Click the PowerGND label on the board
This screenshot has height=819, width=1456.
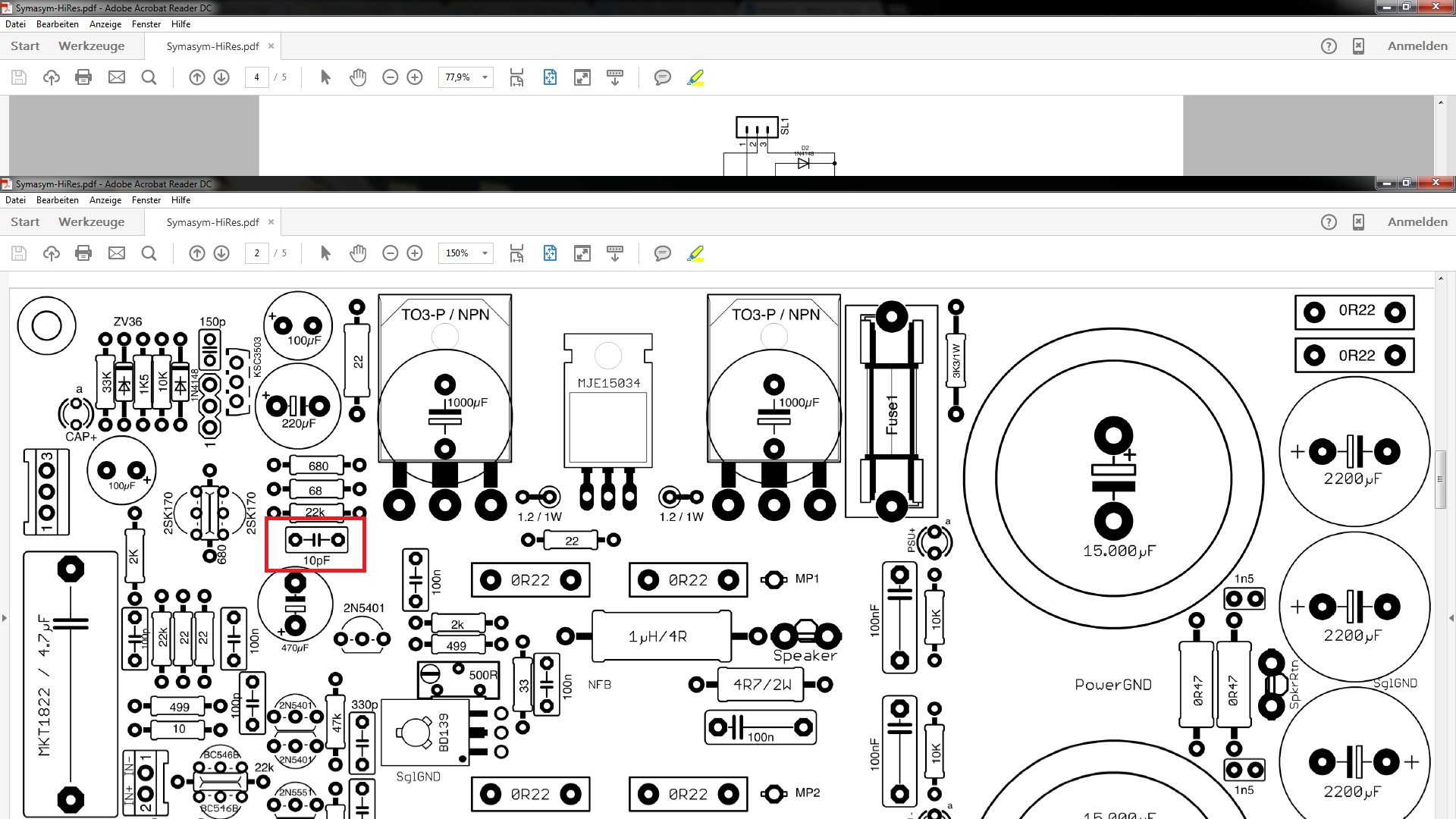point(1113,685)
